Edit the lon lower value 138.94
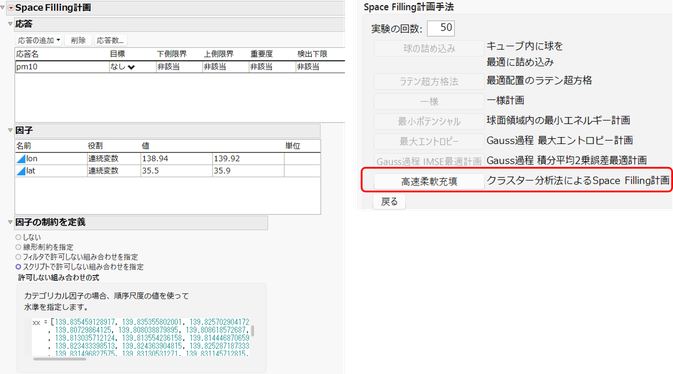The image size is (673, 374). click(176, 159)
